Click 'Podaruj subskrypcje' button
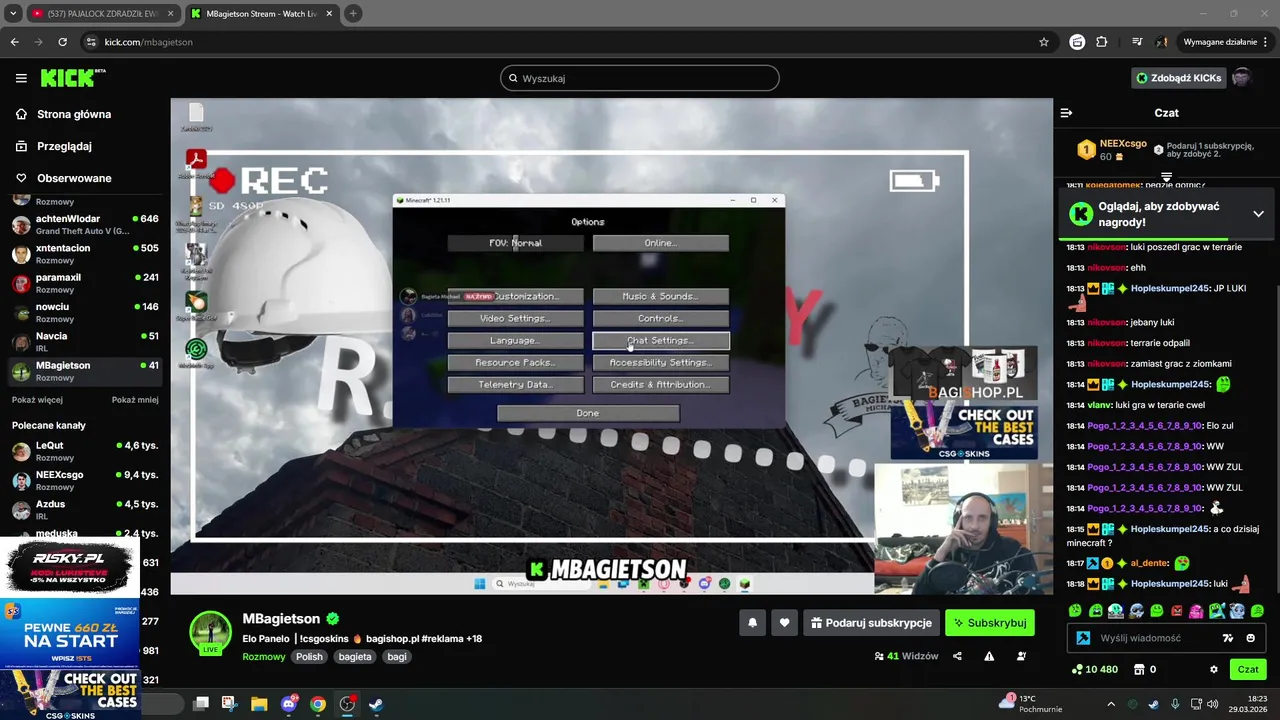The height and width of the screenshot is (720, 1280). [871, 623]
